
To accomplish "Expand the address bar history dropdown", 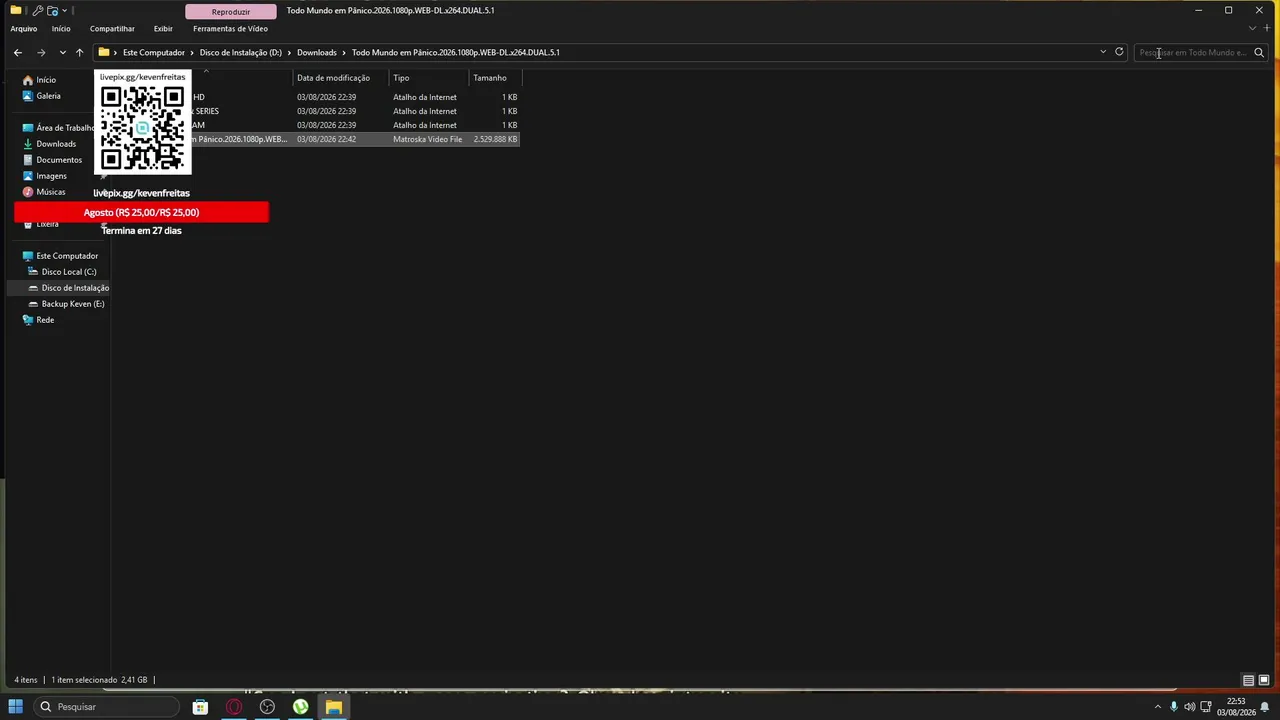I will click(x=1103, y=52).
